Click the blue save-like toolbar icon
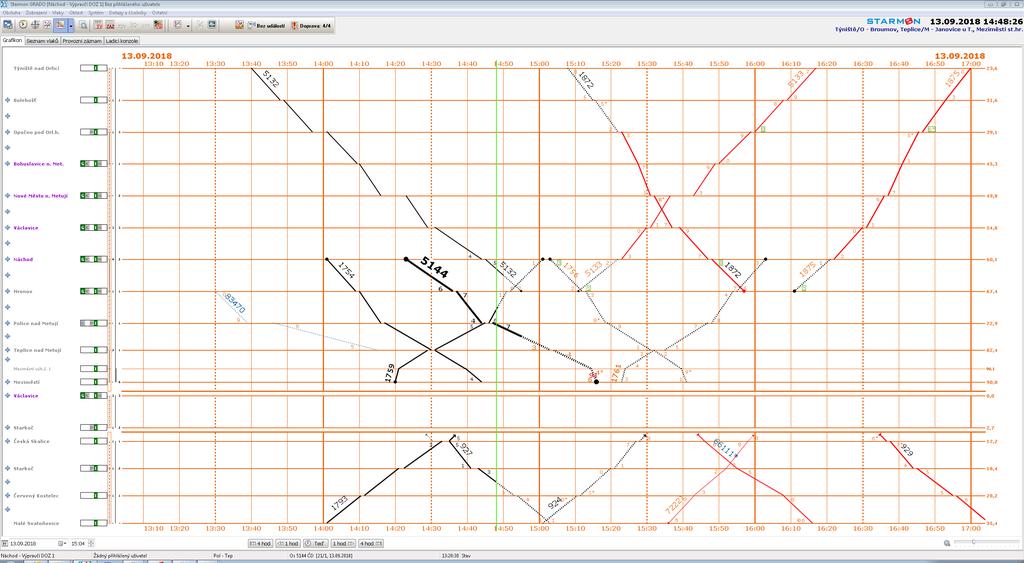This screenshot has height=563, width=1024. 212,24
